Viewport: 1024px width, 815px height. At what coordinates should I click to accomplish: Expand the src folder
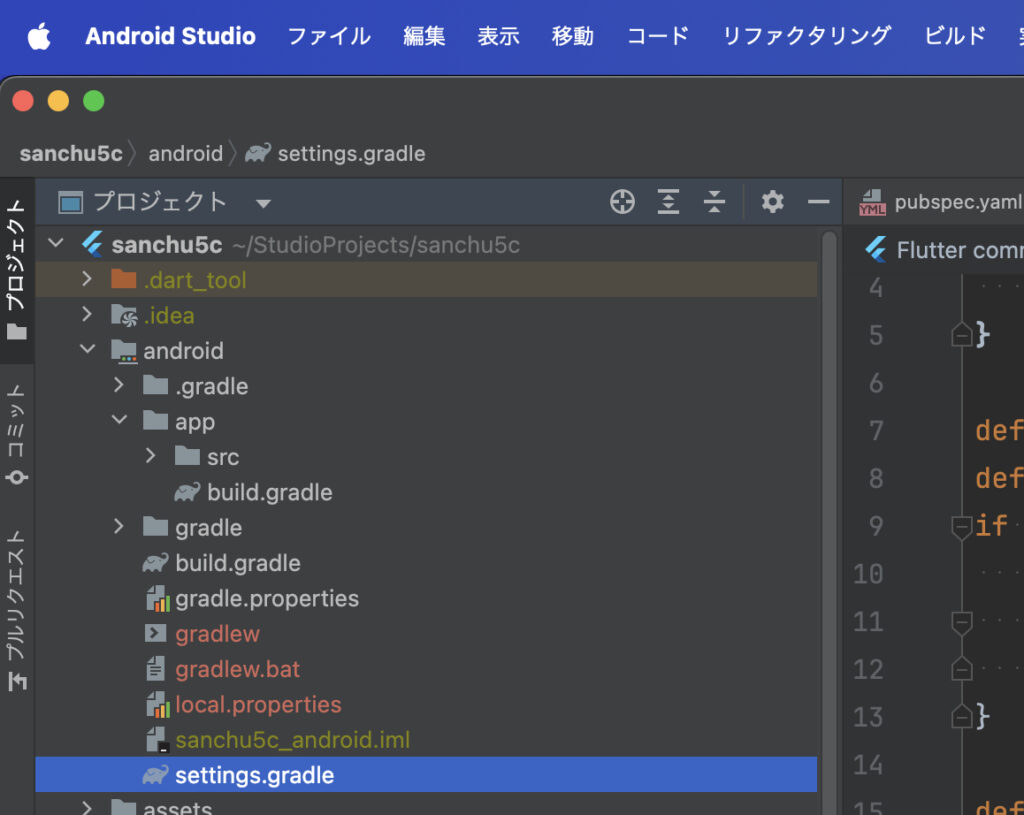point(151,457)
